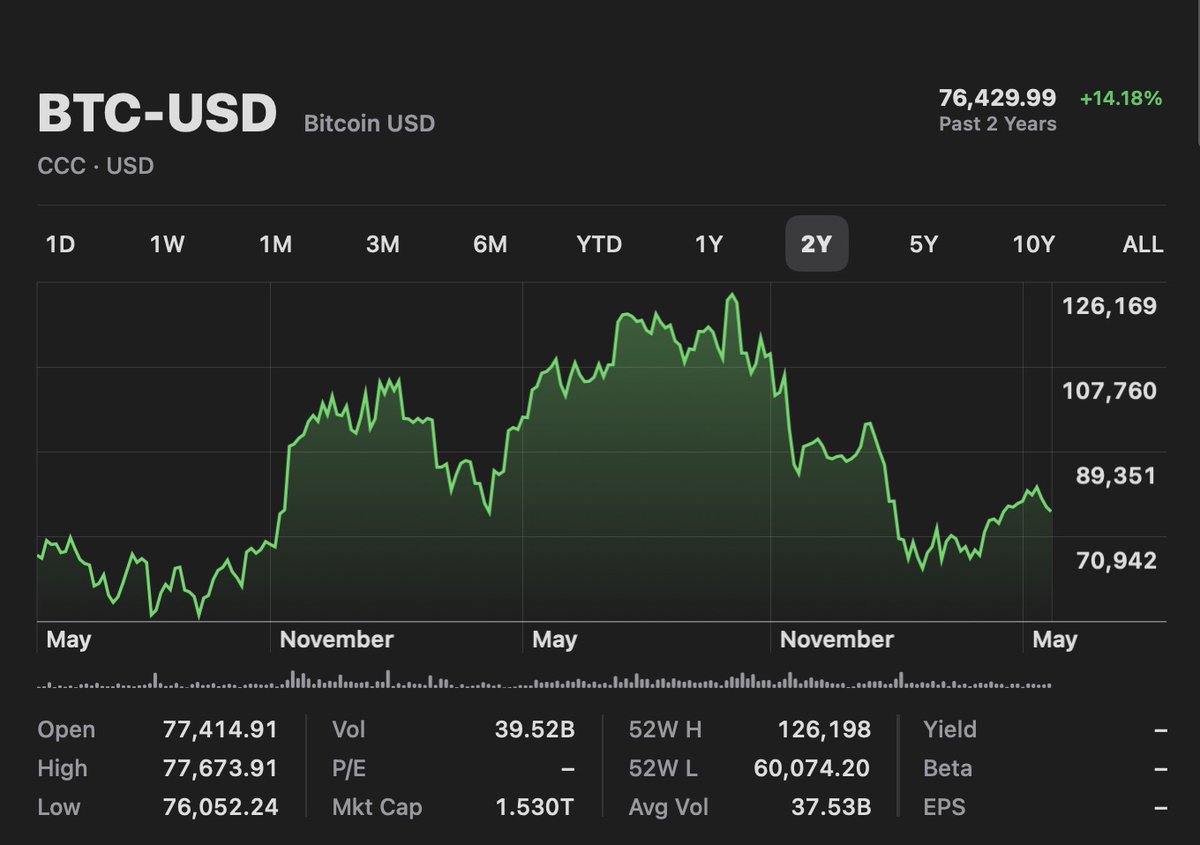Show the 3M chart range
This screenshot has width=1200, height=845.
[x=383, y=244]
